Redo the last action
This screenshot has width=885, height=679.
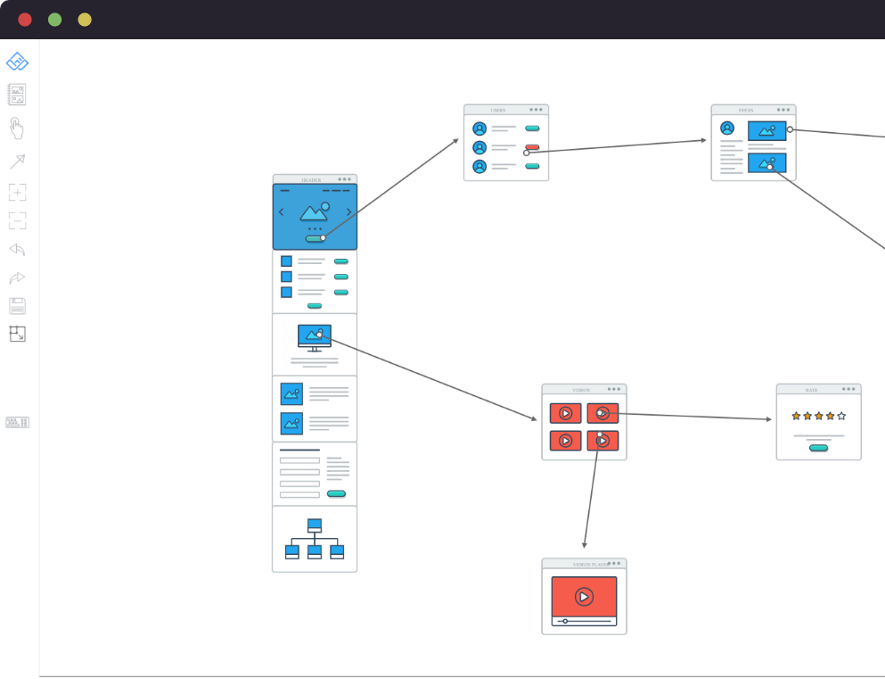(x=17, y=278)
